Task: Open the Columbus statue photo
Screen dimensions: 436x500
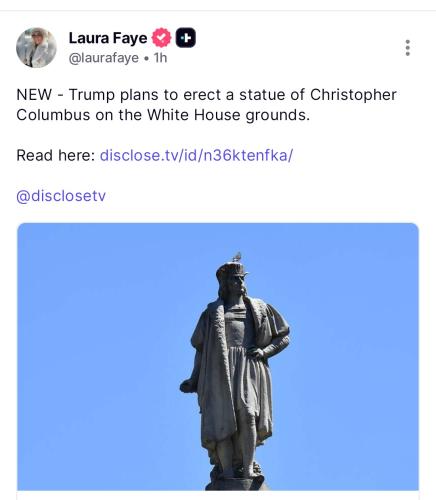Action: tap(218, 357)
